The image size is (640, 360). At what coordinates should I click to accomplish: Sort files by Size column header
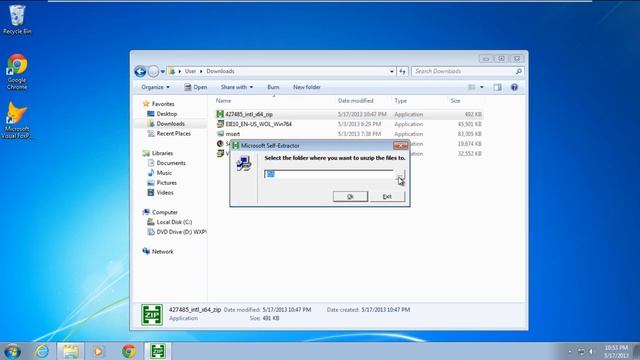(x=456, y=100)
